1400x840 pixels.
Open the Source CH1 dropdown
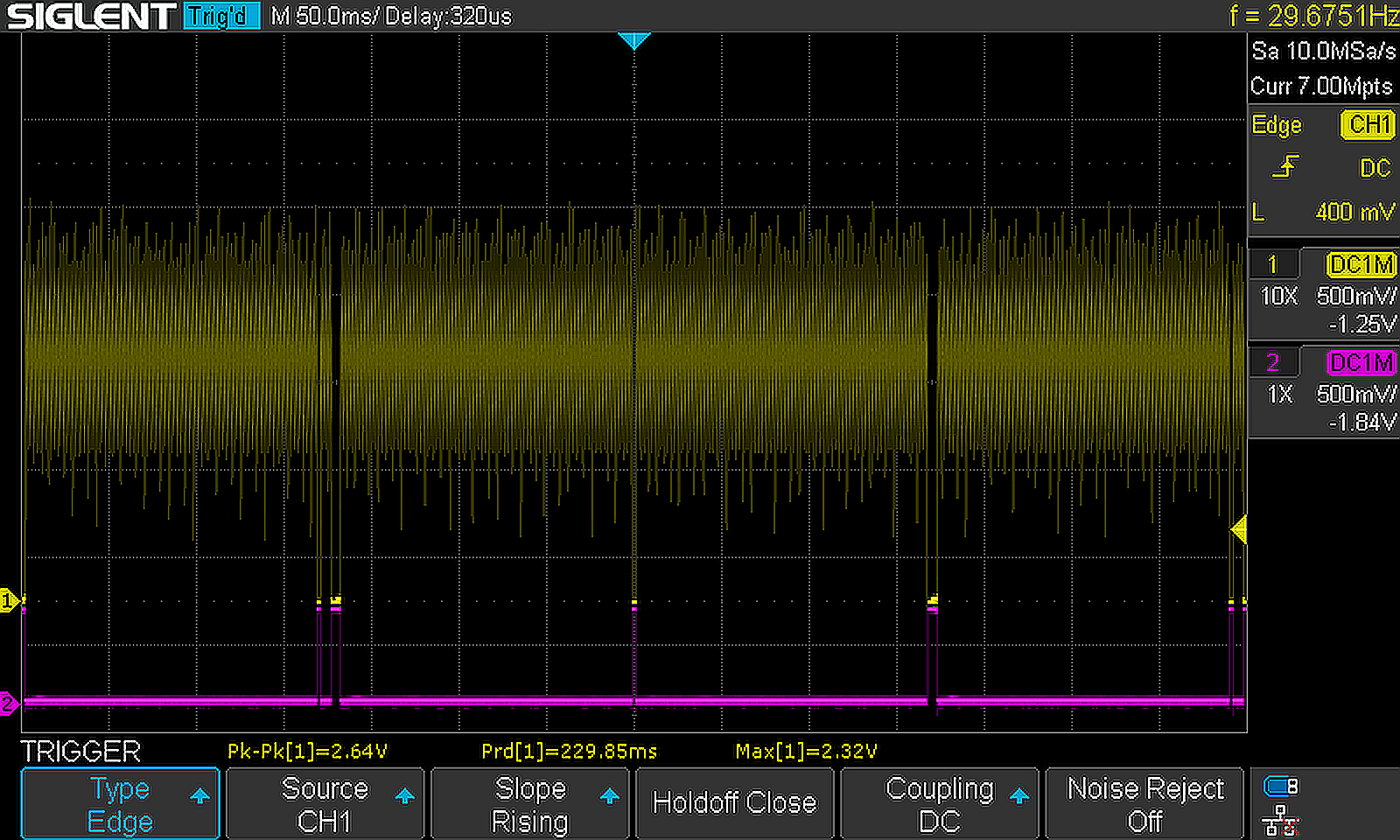[x=325, y=804]
